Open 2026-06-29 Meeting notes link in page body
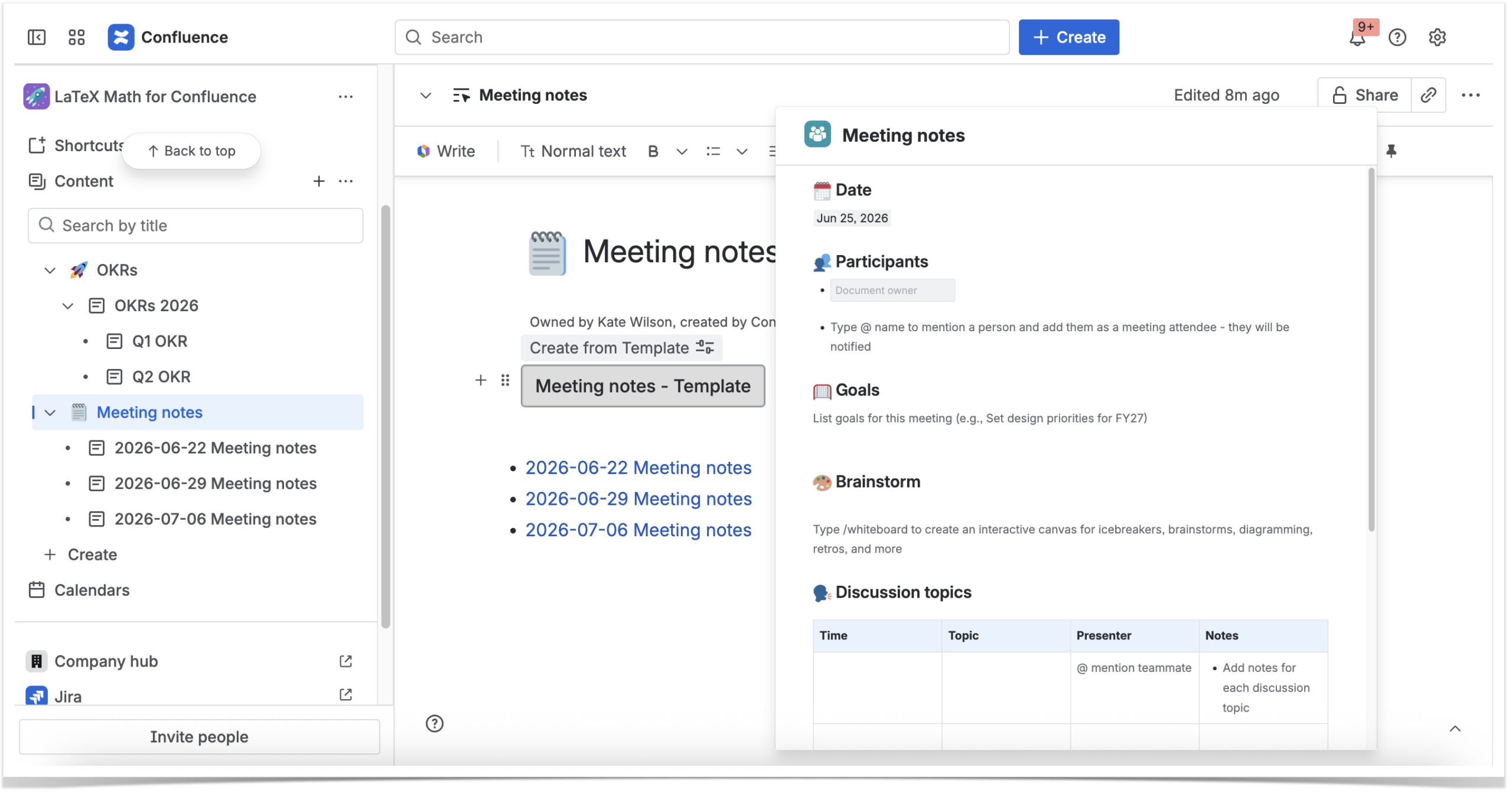 click(x=638, y=499)
